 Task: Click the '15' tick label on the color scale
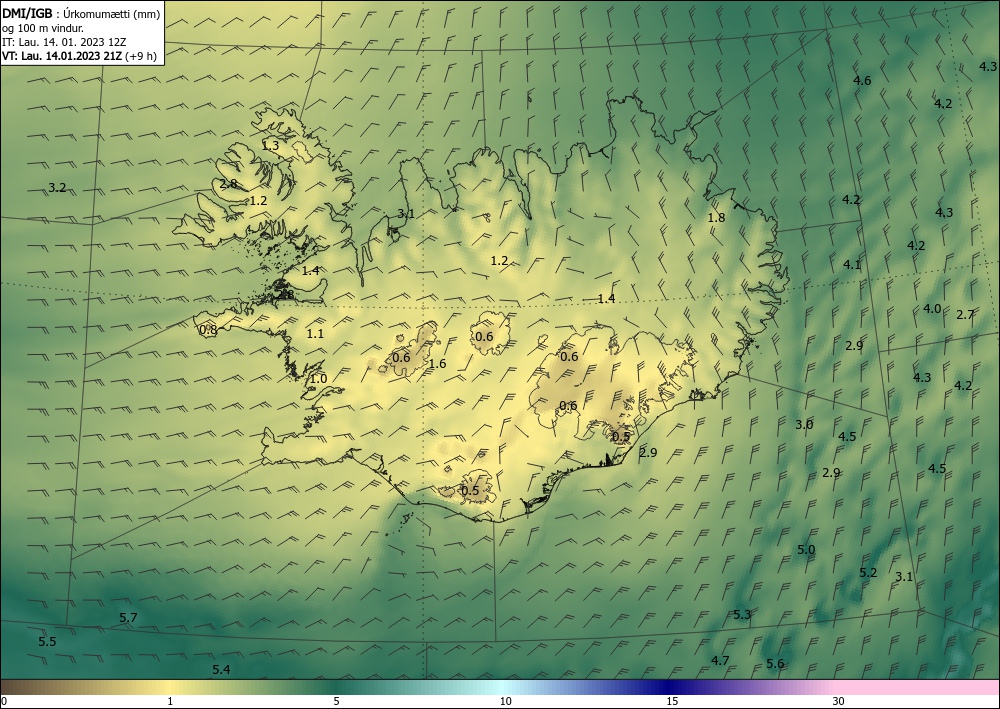tap(672, 701)
